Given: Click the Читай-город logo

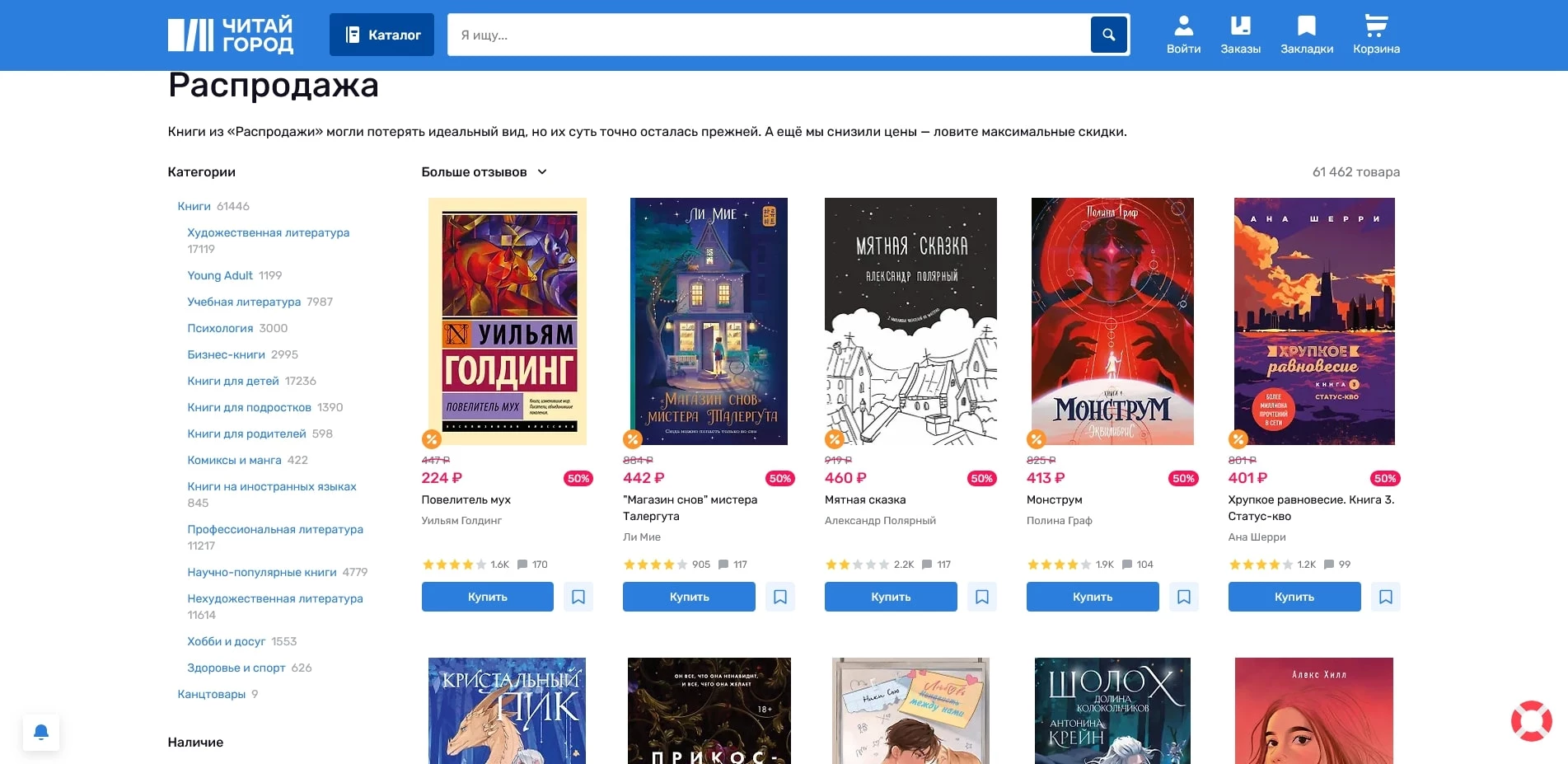Looking at the screenshot, I should pos(231,35).
